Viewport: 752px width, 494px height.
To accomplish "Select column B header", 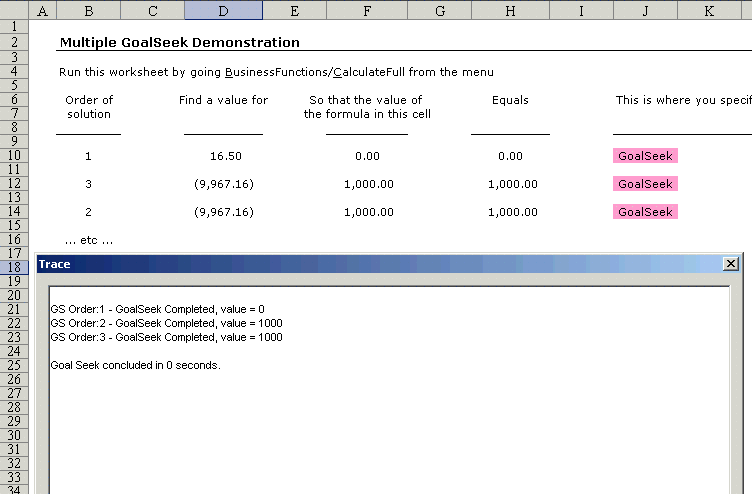I will [x=88, y=10].
